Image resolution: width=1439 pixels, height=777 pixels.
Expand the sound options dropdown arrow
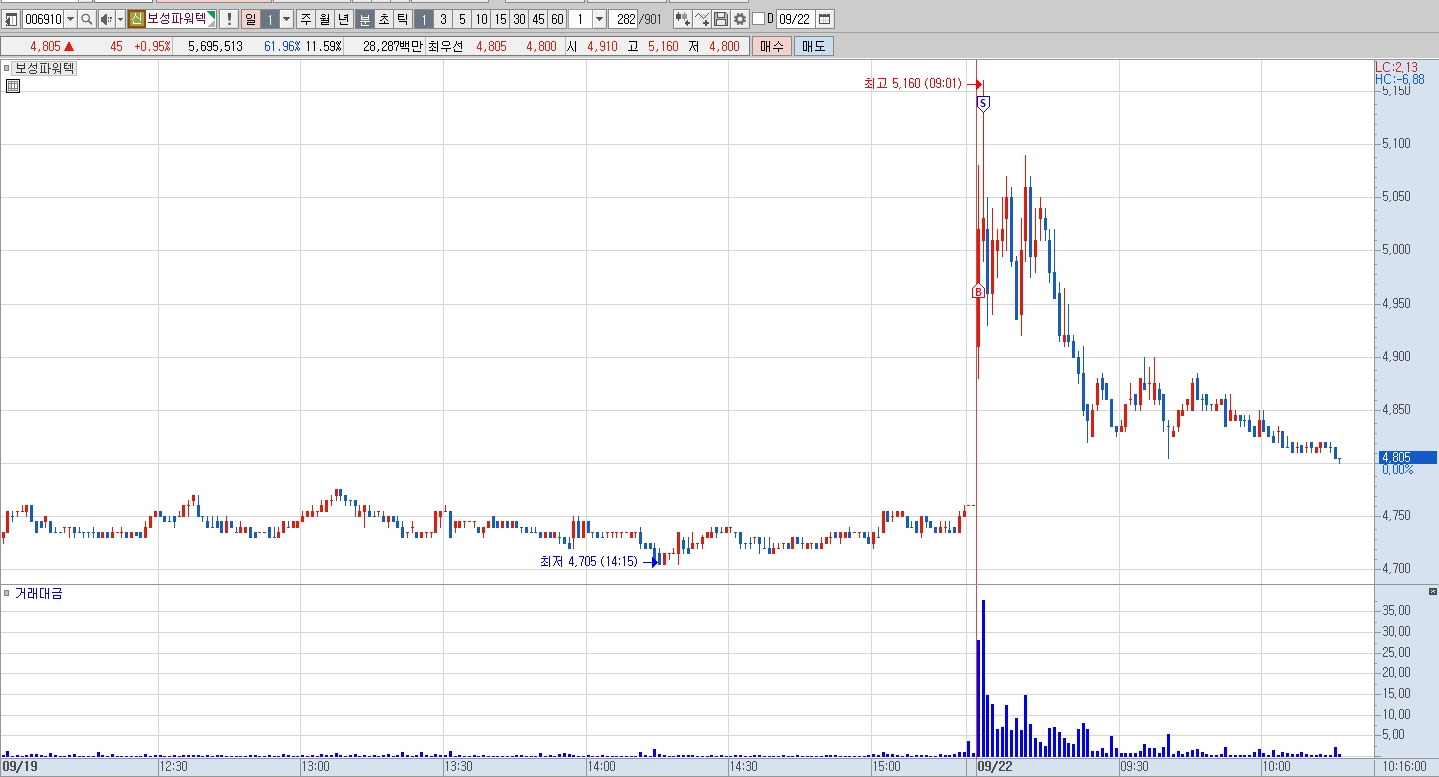[120, 19]
